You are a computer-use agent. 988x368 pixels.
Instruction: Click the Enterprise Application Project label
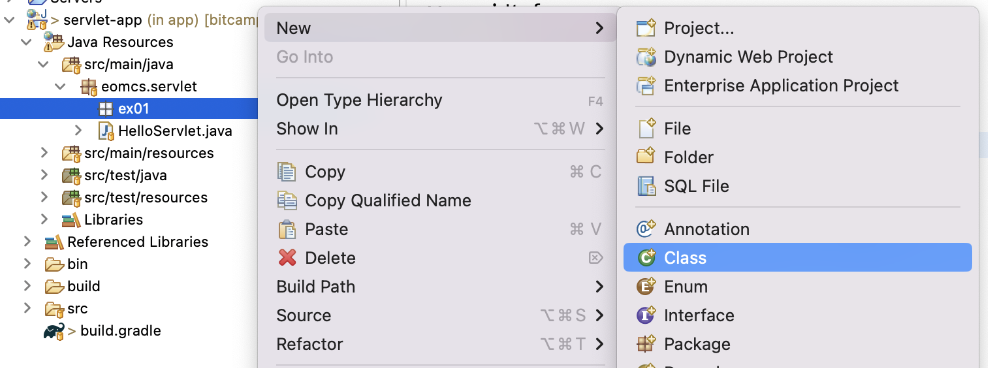[x=781, y=85]
